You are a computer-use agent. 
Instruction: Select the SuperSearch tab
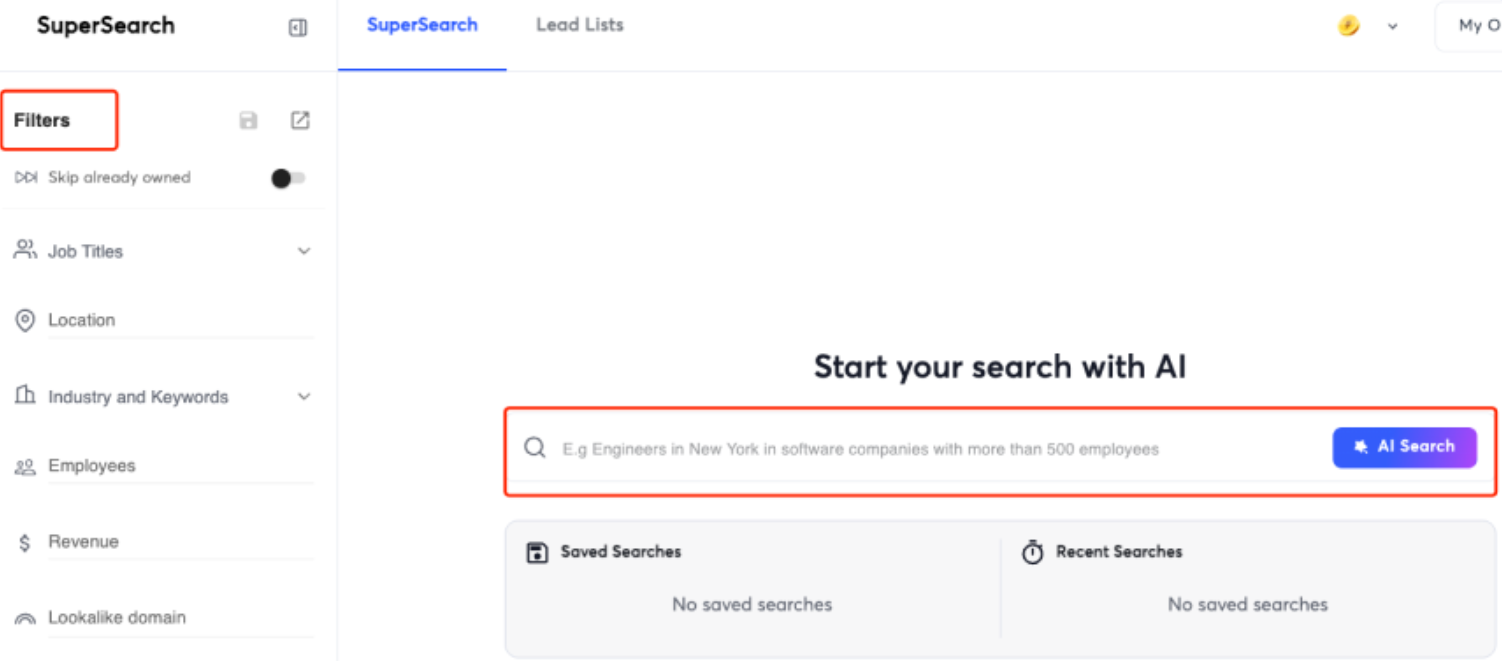pos(422,25)
